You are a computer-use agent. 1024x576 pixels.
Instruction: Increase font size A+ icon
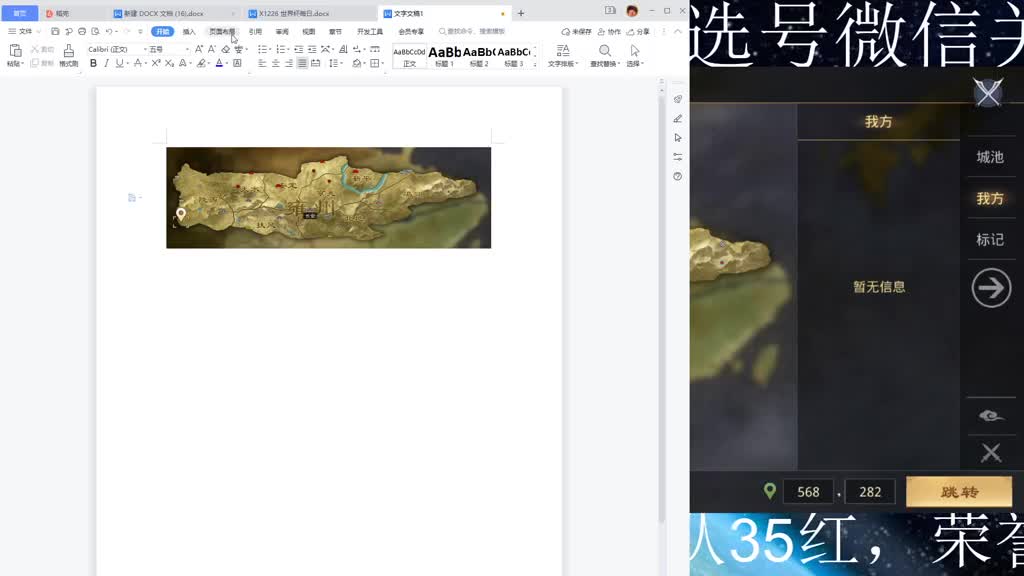click(x=199, y=49)
